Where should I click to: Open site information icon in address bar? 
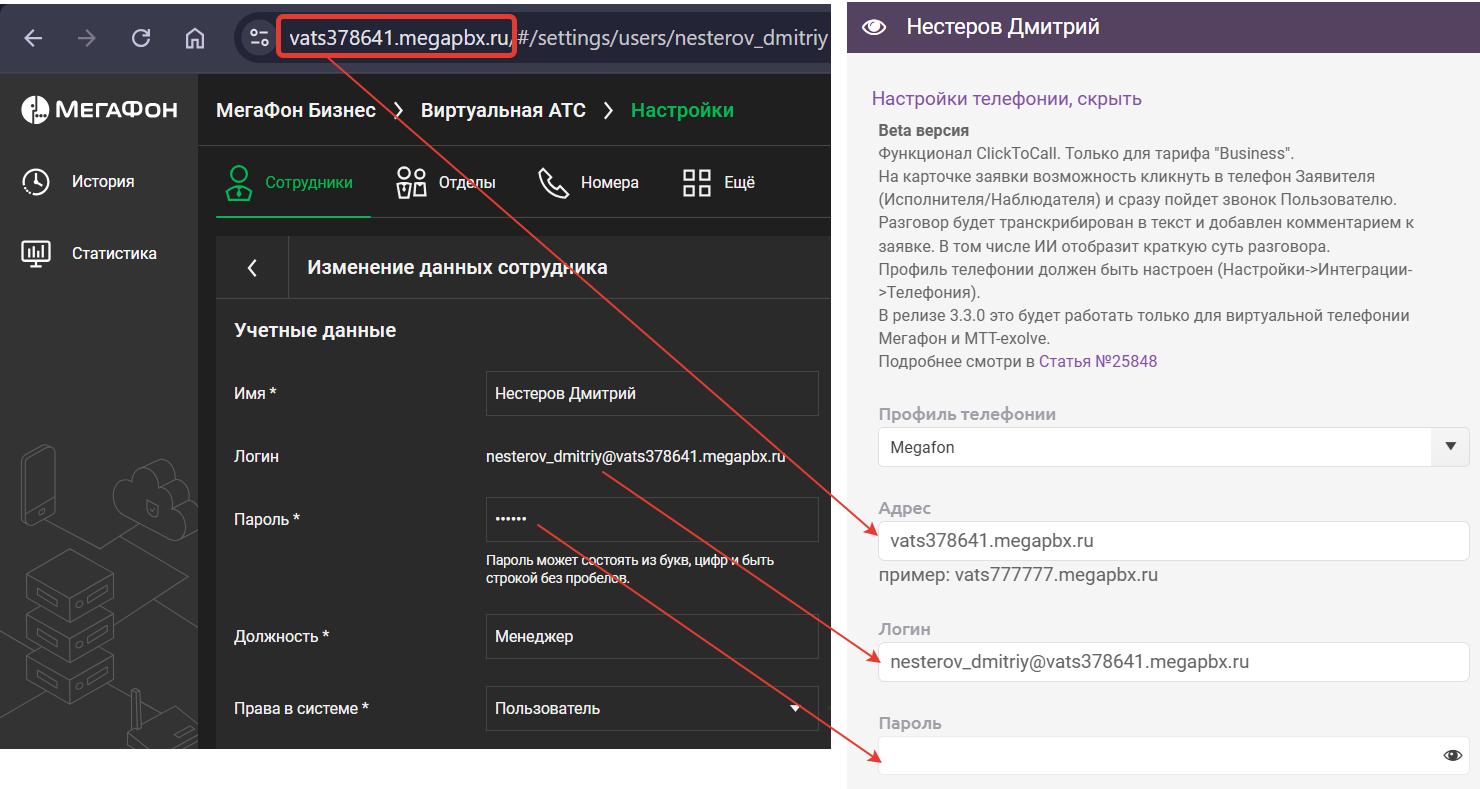(259, 38)
